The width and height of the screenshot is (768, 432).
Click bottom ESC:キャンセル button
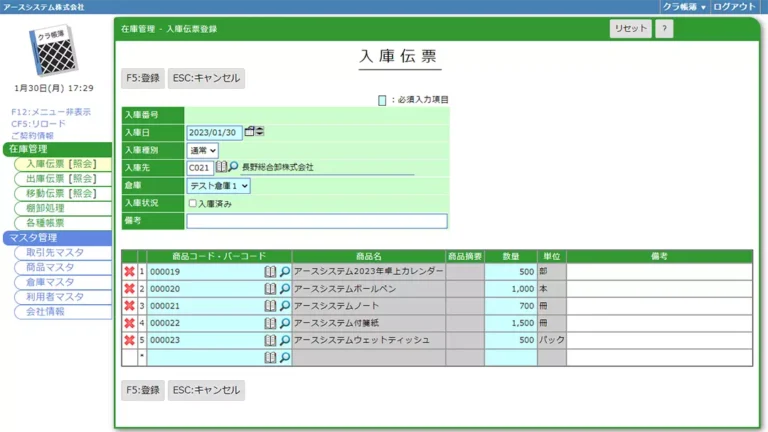click(x=206, y=390)
